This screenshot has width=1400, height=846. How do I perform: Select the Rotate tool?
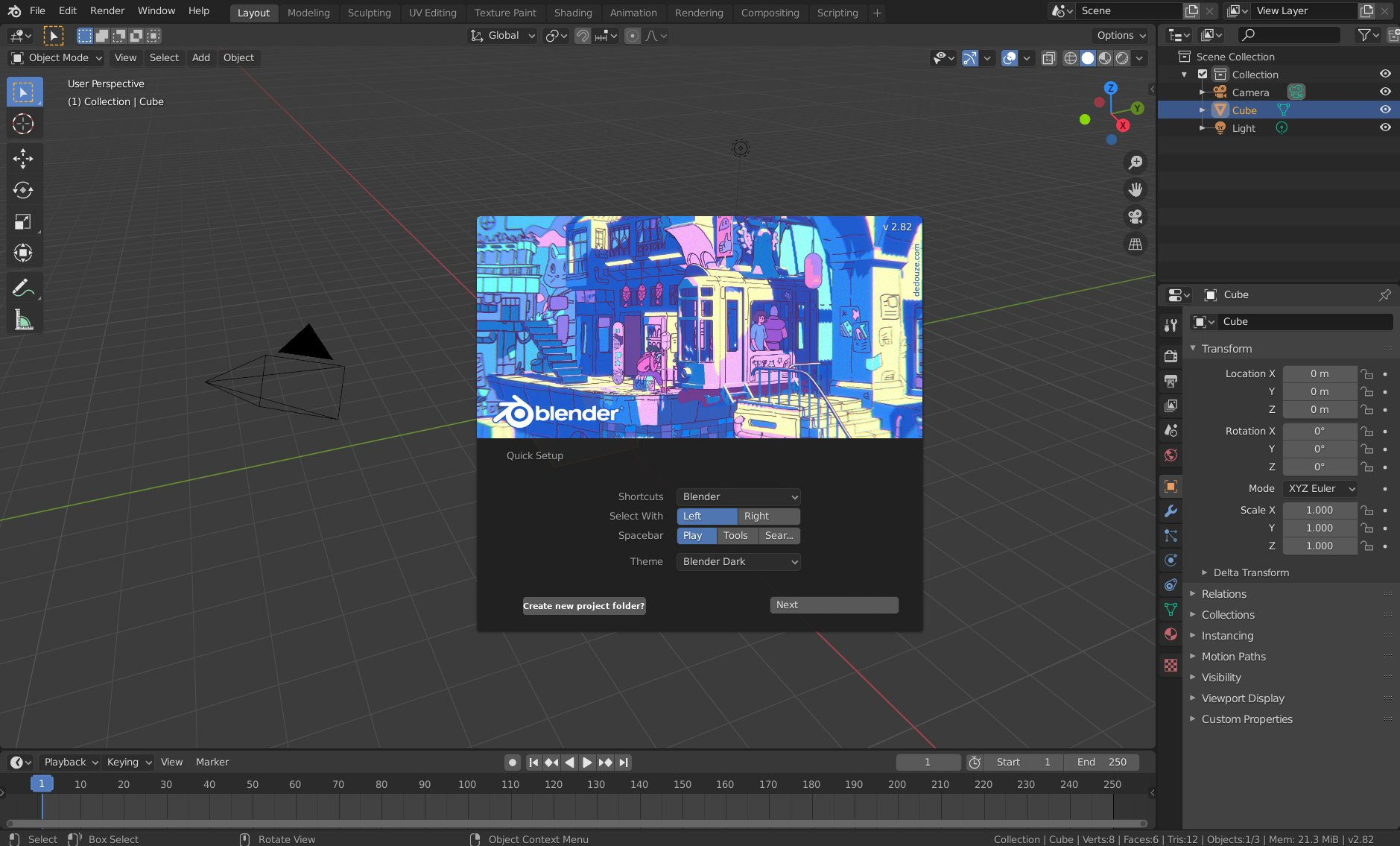23,190
